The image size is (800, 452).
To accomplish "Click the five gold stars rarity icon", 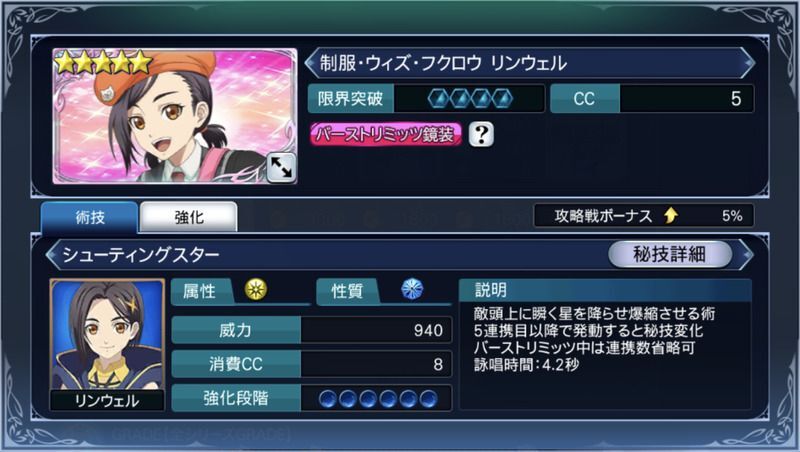I will point(103,63).
